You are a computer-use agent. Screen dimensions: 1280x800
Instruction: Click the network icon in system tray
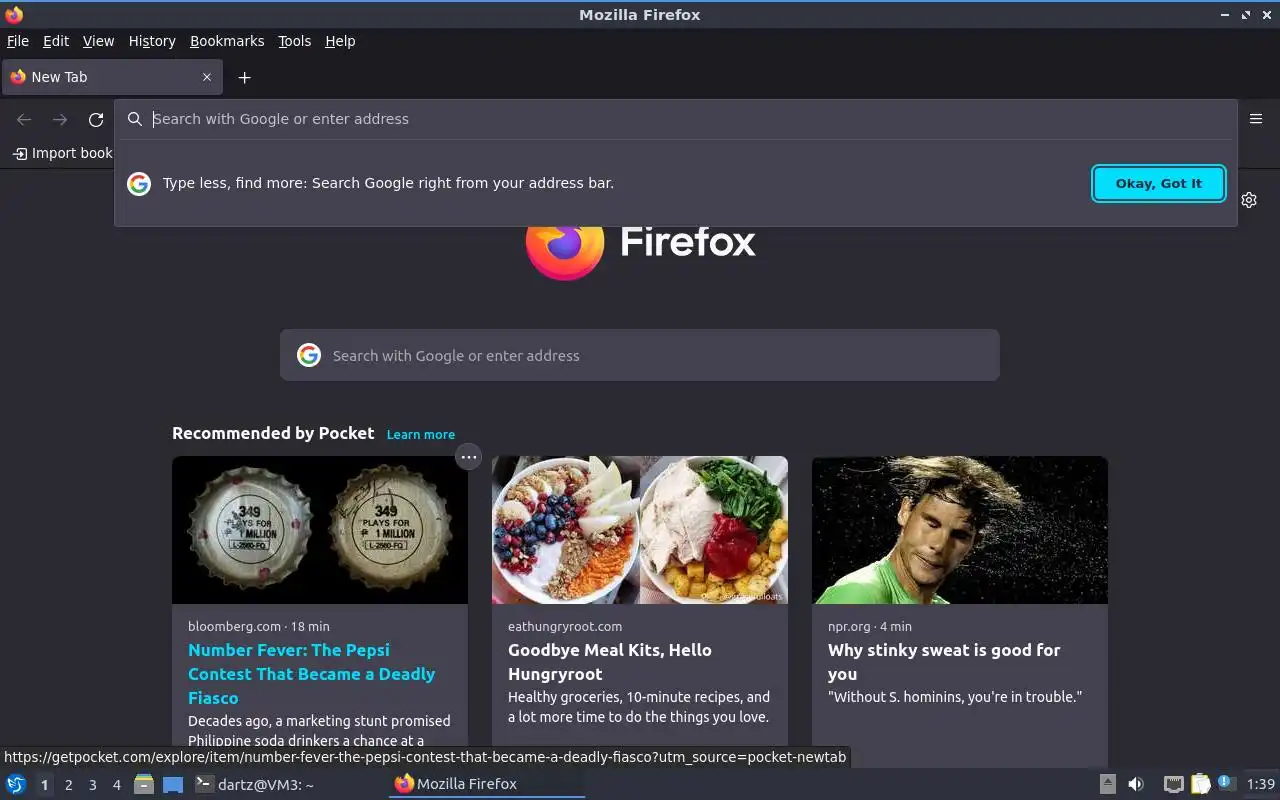point(1173,784)
